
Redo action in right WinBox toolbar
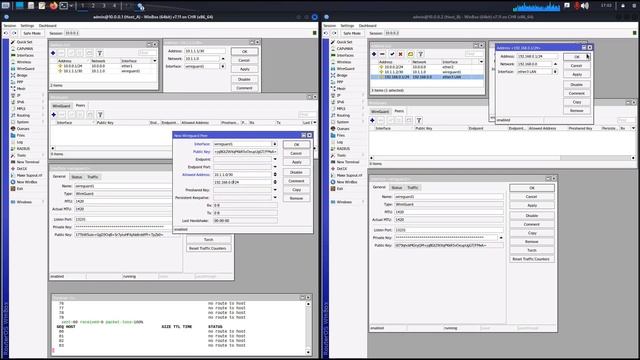334,33
